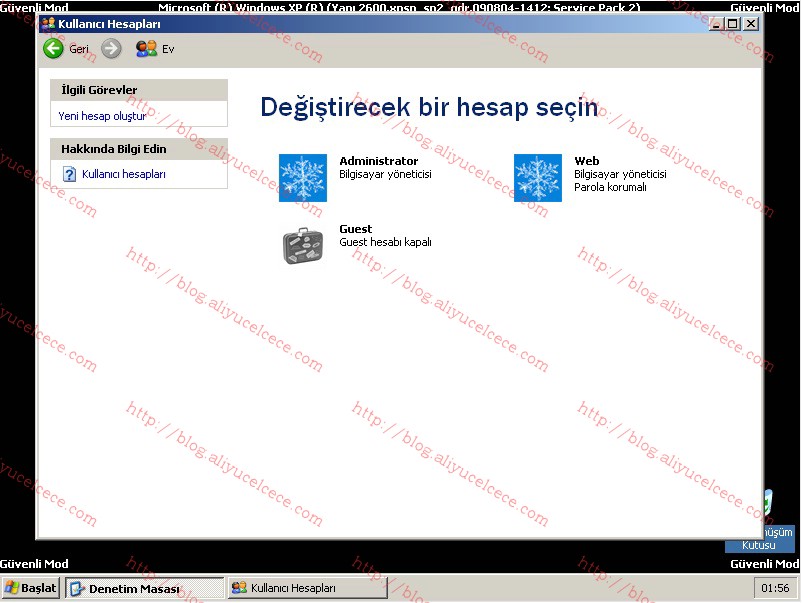This screenshot has height=603, width=802.
Task: Choose the Web account name
Action: coord(587,161)
